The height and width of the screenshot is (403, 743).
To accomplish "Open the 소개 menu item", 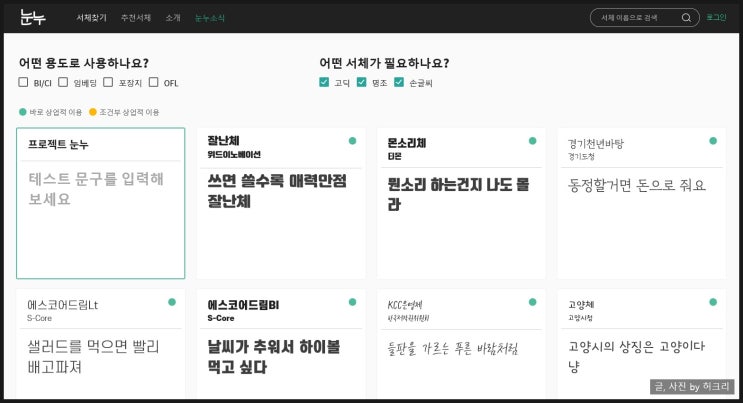I will click(173, 18).
